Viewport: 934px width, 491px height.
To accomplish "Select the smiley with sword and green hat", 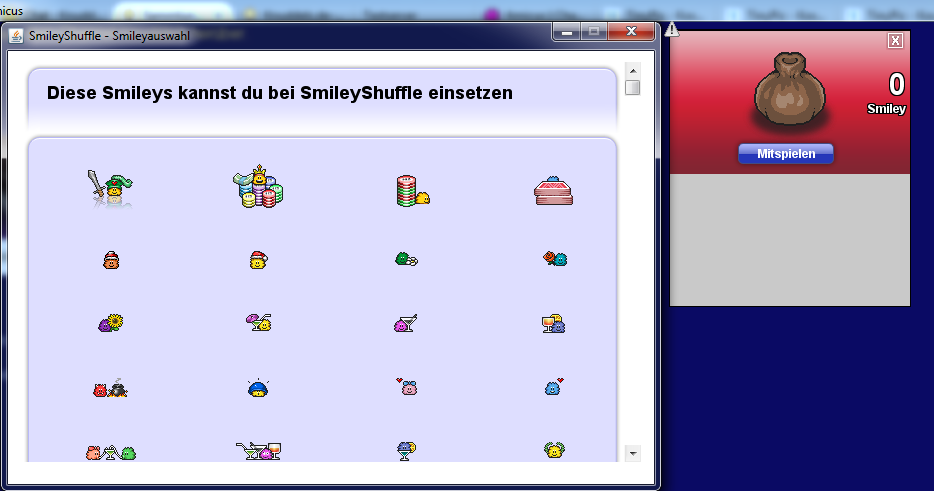I will coord(110,187).
